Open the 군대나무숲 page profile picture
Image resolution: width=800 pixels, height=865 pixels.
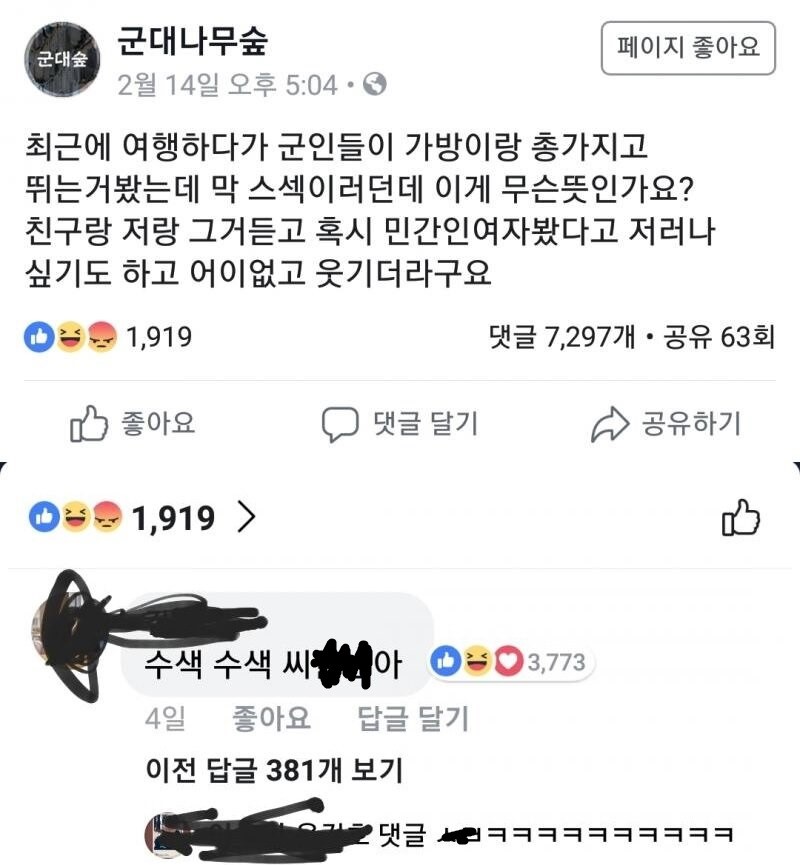pos(62,59)
